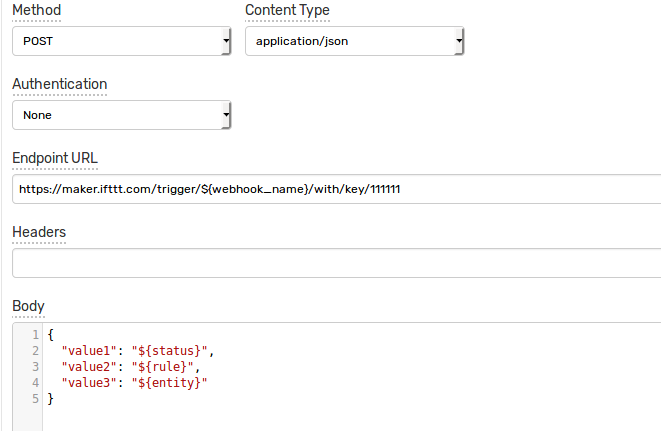
Task: Select line number 3 in the Body gutter
Action: point(35,367)
